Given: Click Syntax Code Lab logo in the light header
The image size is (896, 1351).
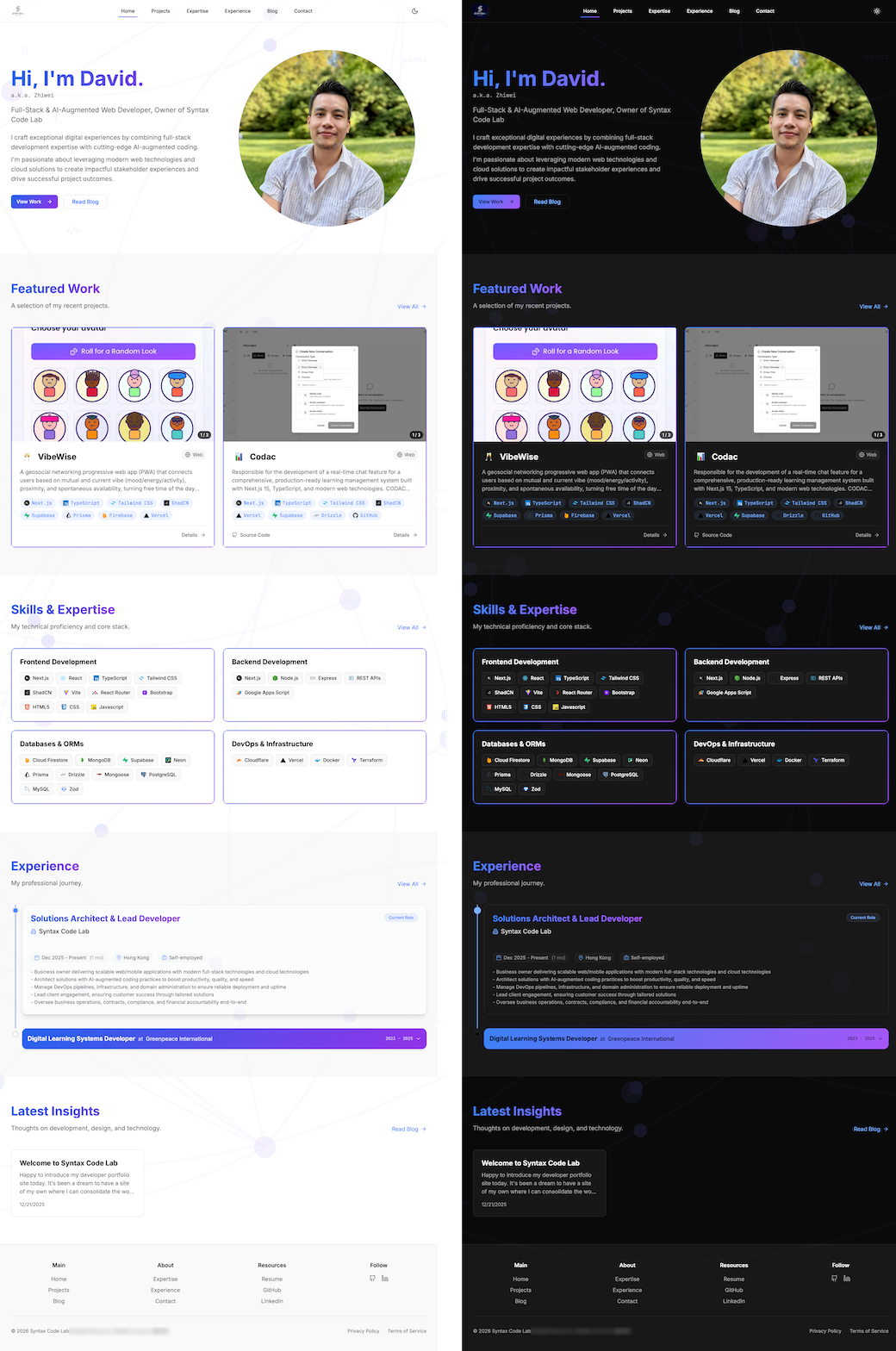Looking at the screenshot, I should (18, 11).
